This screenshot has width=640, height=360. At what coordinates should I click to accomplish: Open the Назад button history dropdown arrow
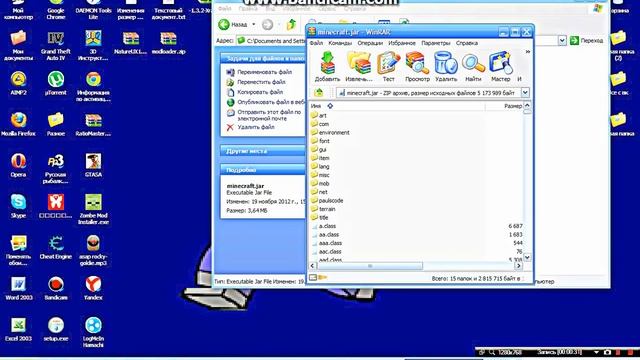point(253,24)
